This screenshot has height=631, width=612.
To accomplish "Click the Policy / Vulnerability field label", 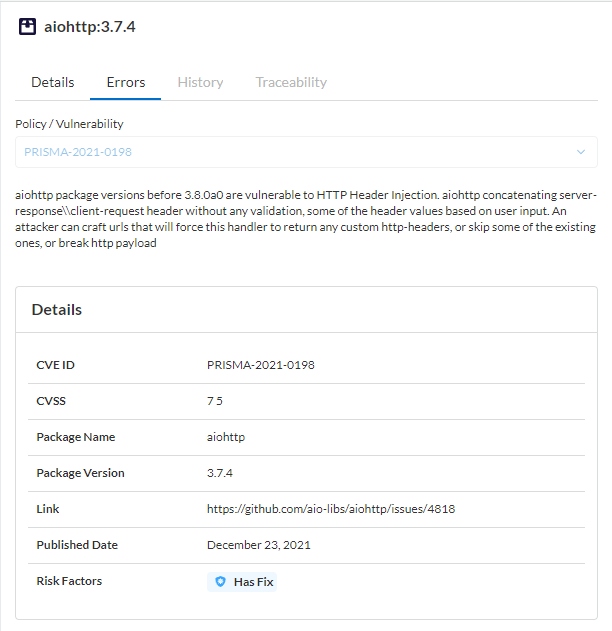I will point(69,124).
